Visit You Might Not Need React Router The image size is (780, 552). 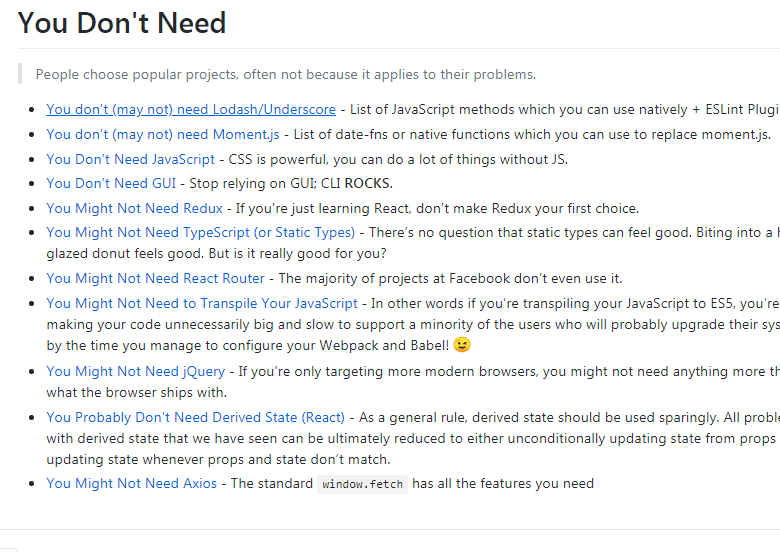click(155, 278)
